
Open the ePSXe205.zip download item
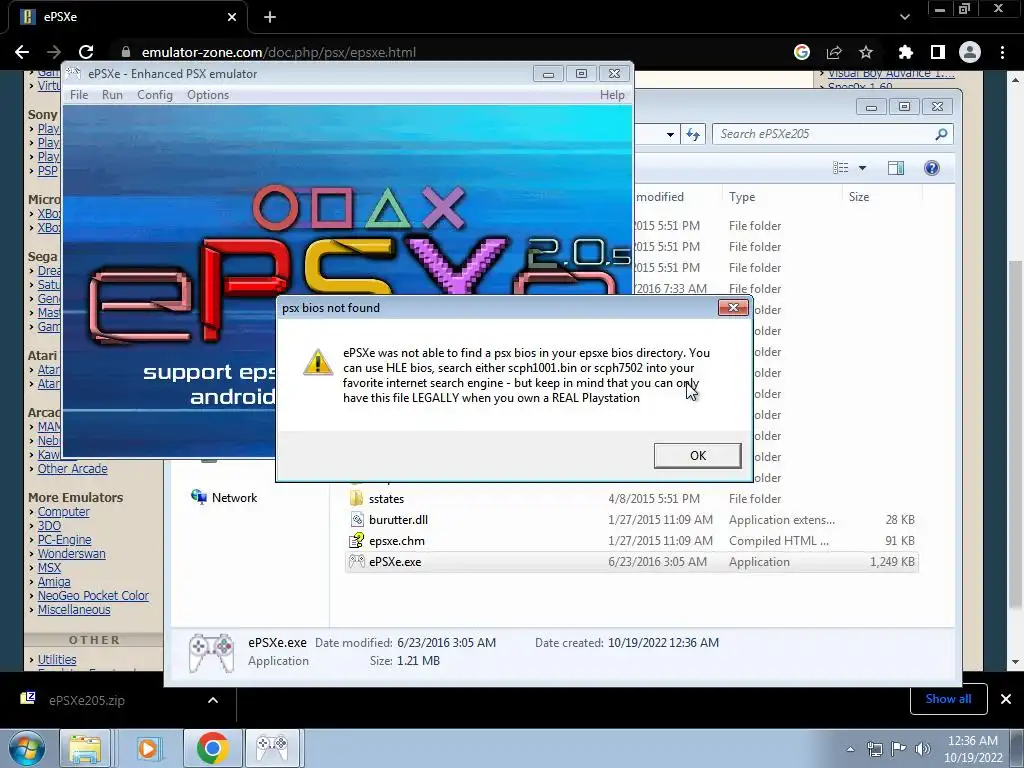tap(87, 700)
